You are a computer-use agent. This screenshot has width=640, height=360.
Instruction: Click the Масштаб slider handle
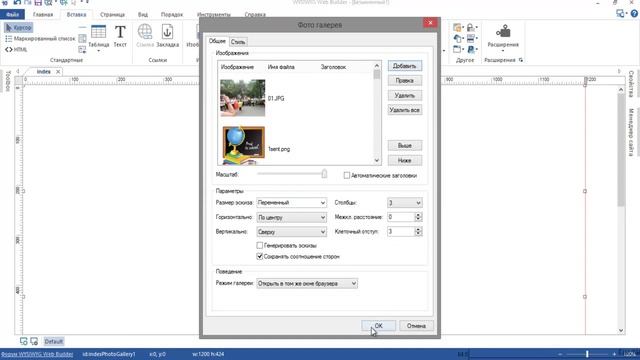[x=324, y=174]
